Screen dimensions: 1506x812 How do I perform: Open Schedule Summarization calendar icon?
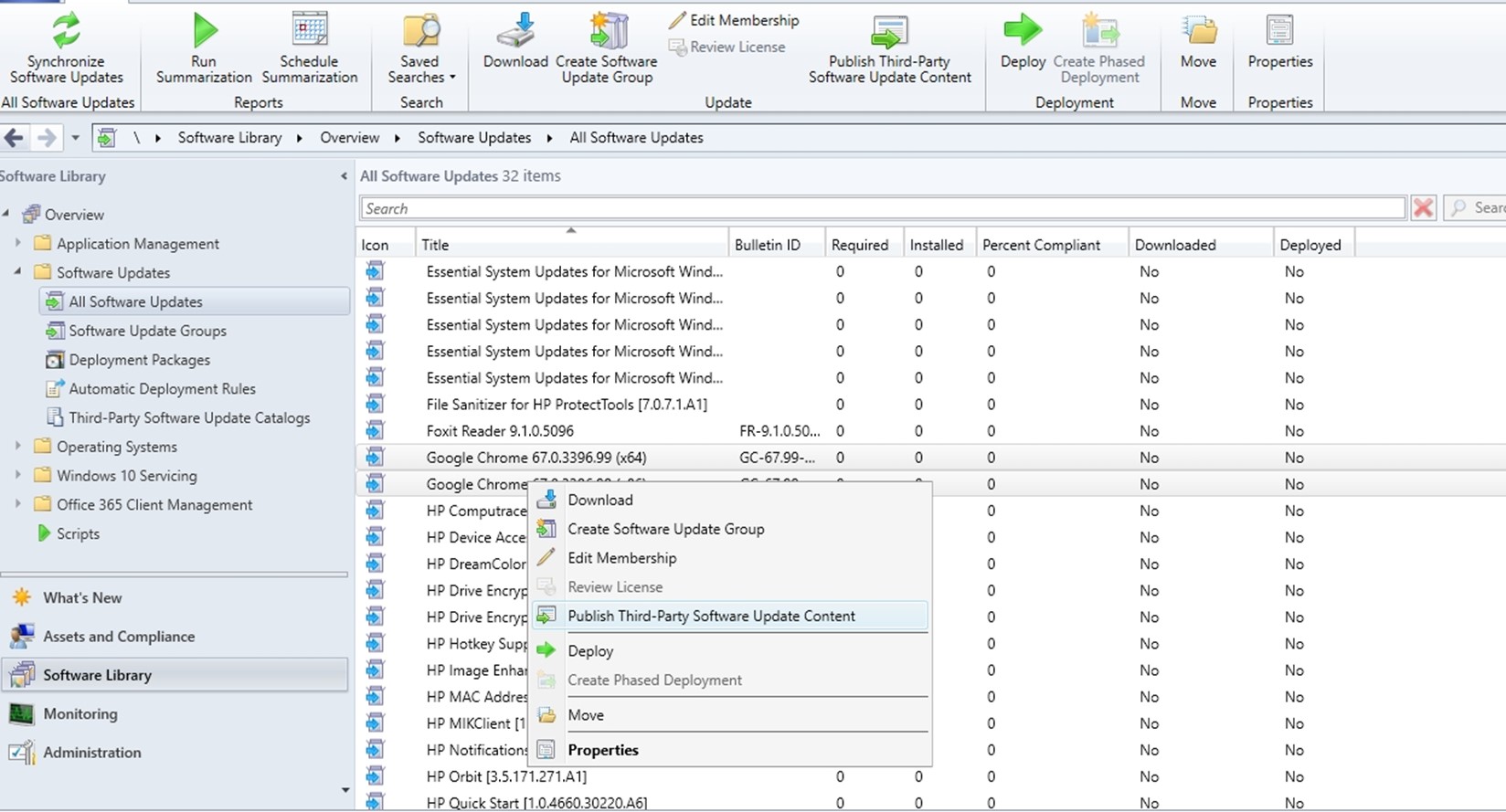(x=310, y=30)
